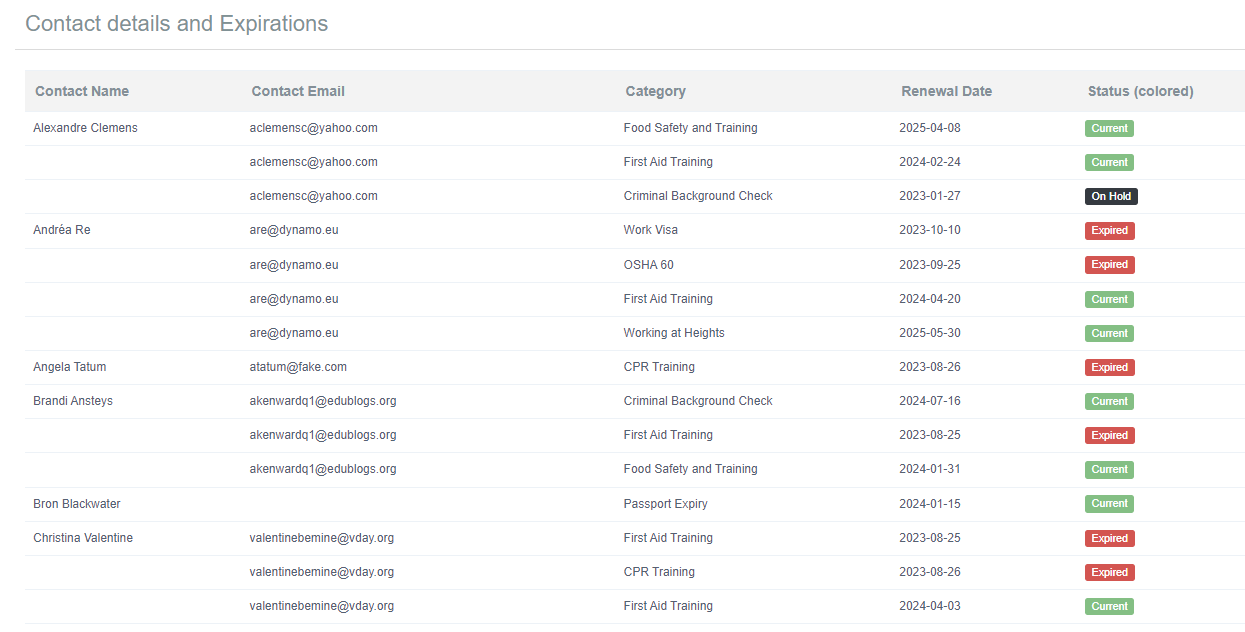The width and height of the screenshot is (1245, 632).
Task: Click the Expired badge in the OSHA 60 row
Action: click(1110, 265)
